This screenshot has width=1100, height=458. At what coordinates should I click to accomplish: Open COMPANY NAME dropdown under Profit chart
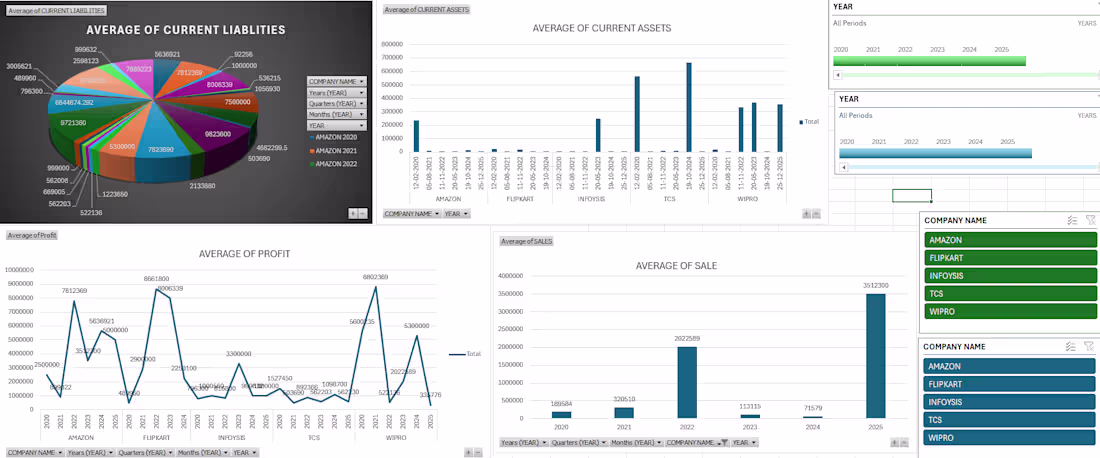(x=34, y=452)
